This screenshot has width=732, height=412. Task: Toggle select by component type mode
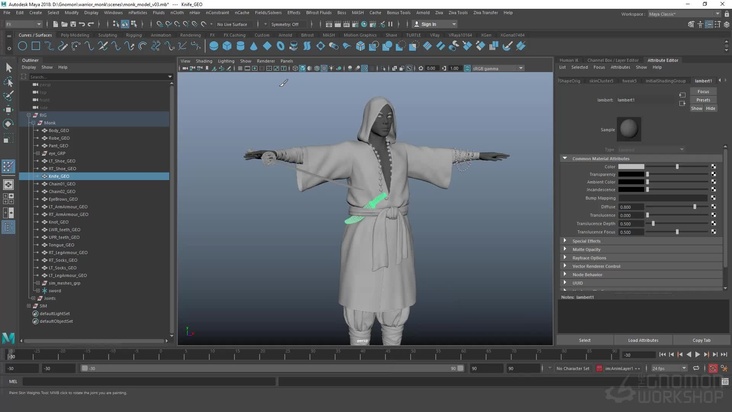tap(134, 24)
